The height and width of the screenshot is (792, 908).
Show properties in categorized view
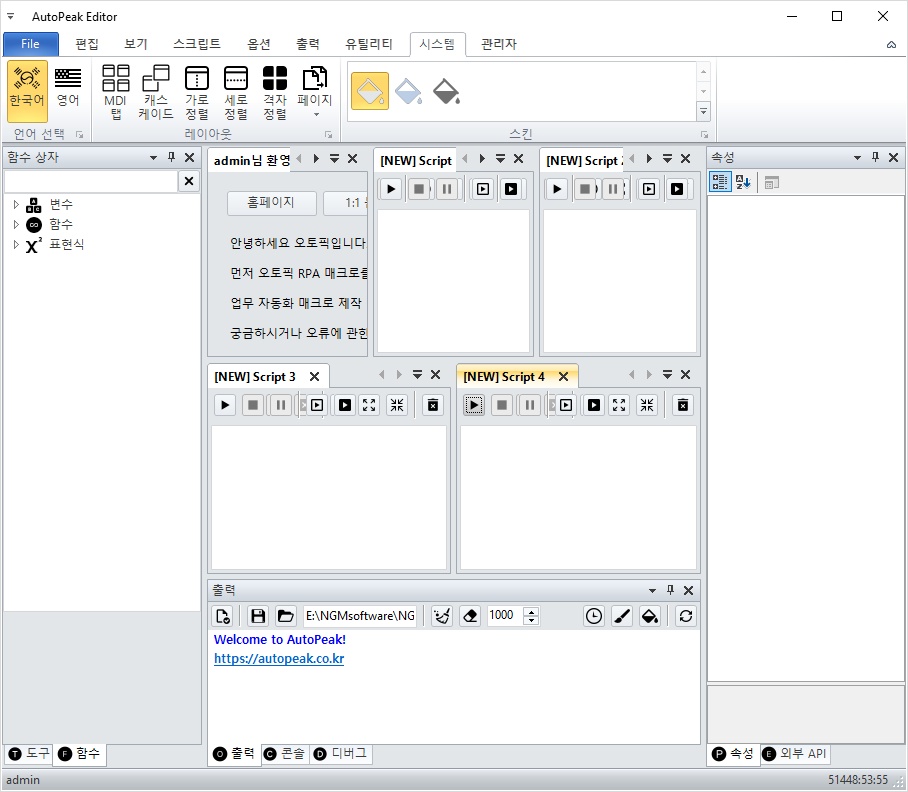click(x=720, y=182)
